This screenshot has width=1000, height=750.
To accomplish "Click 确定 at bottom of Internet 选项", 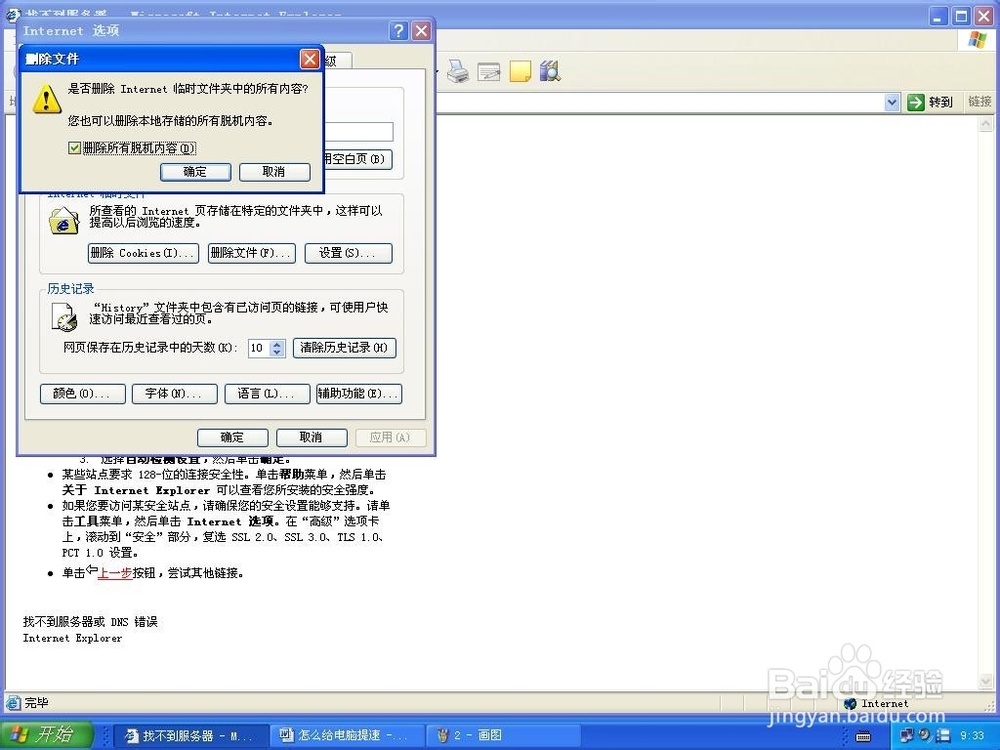I will pyautogui.click(x=232, y=438).
